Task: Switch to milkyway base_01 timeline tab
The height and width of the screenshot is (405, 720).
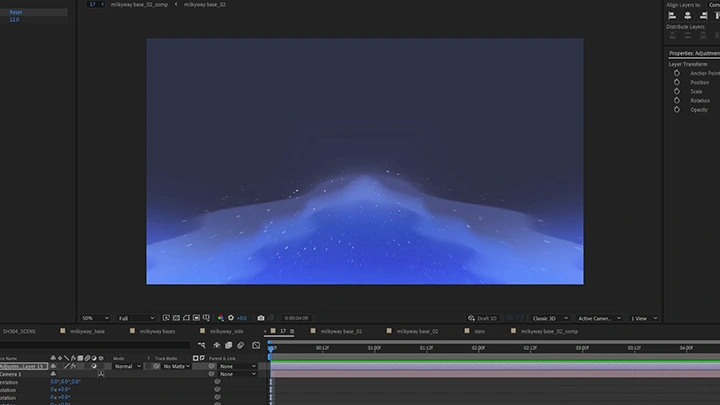Action: click(341, 331)
